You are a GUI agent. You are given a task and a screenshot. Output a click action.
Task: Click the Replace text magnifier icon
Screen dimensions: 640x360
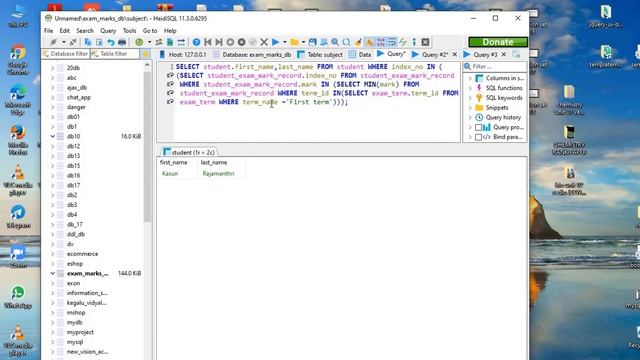pos(347,42)
